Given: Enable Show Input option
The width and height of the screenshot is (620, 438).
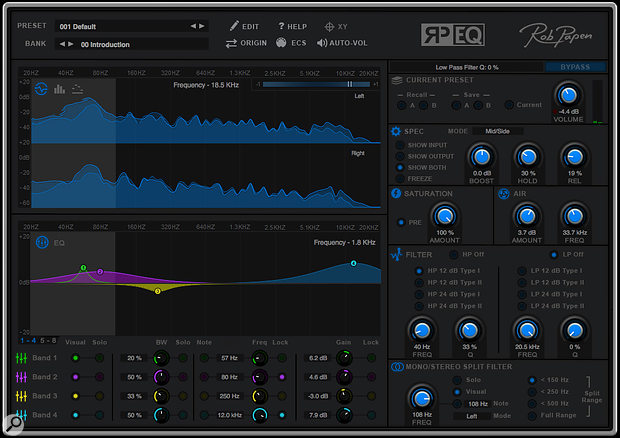Looking at the screenshot, I should coord(400,145).
